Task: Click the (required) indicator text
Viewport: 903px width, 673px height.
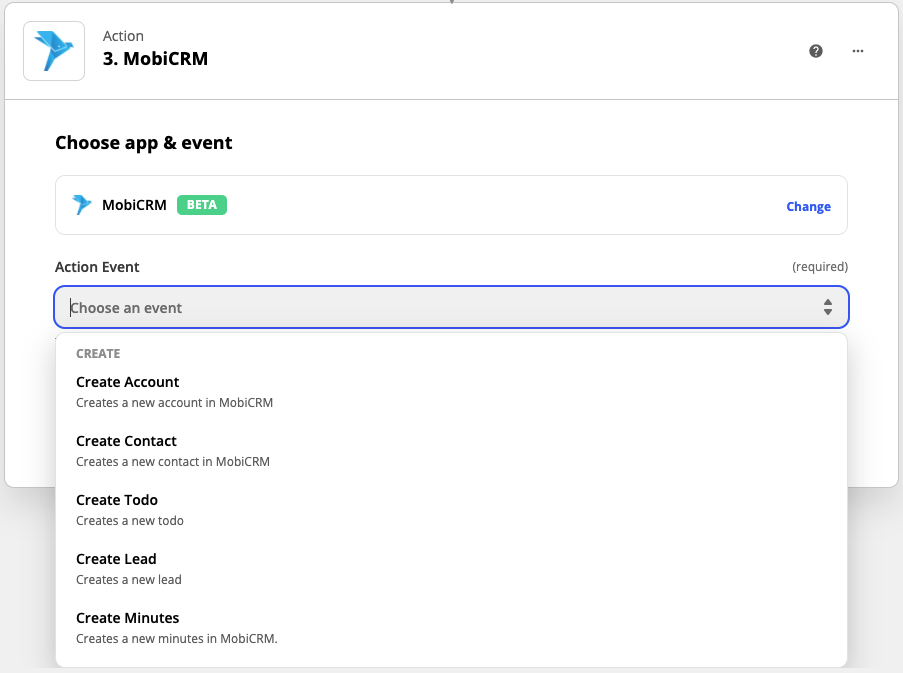Action: coord(819,267)
